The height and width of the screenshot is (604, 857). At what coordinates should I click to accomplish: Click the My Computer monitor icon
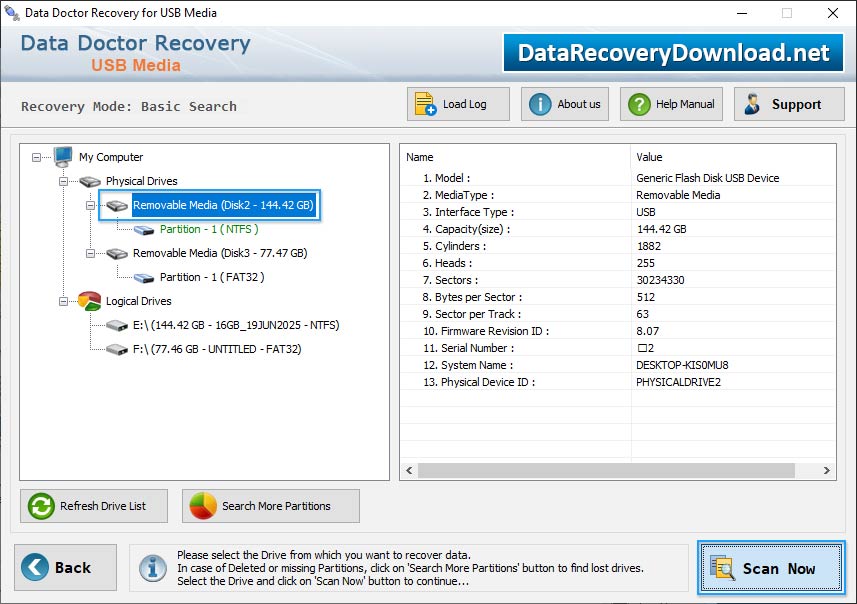[x=63, y=157]
